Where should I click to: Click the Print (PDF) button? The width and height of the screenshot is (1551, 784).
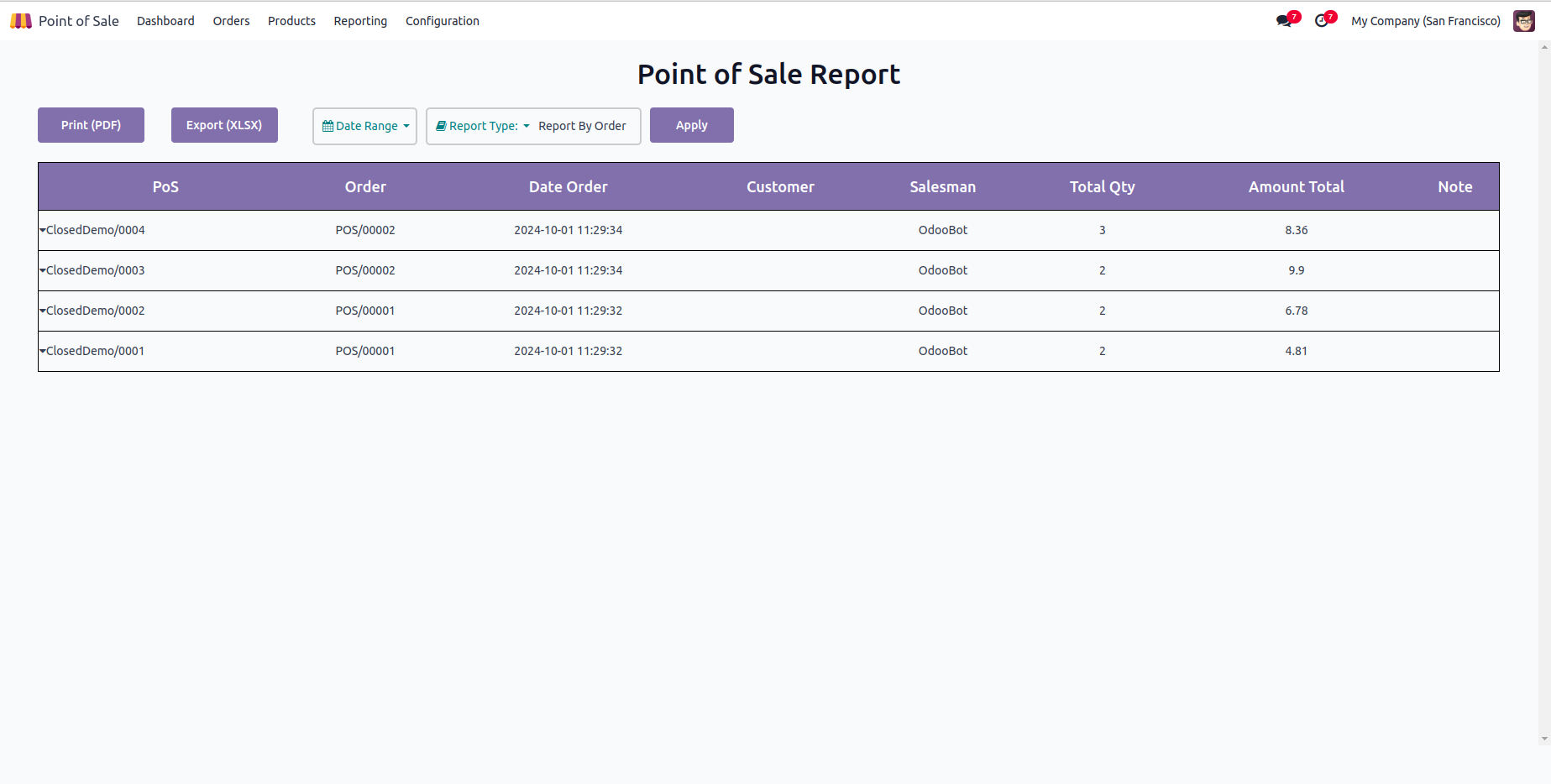click(x=91, y=125)
